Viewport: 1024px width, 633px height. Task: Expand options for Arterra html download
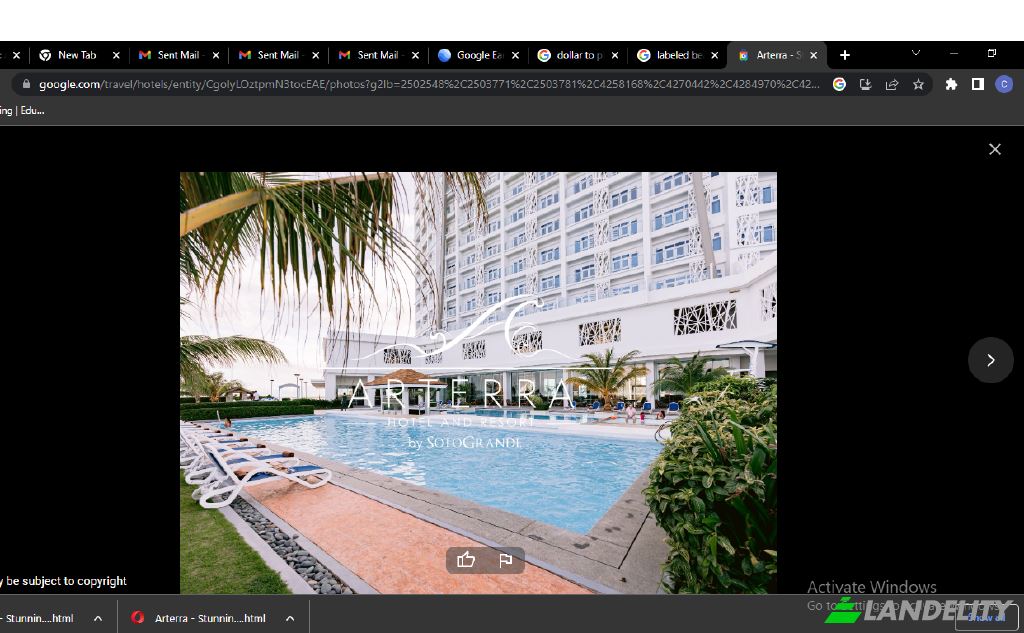click(290, 618)
